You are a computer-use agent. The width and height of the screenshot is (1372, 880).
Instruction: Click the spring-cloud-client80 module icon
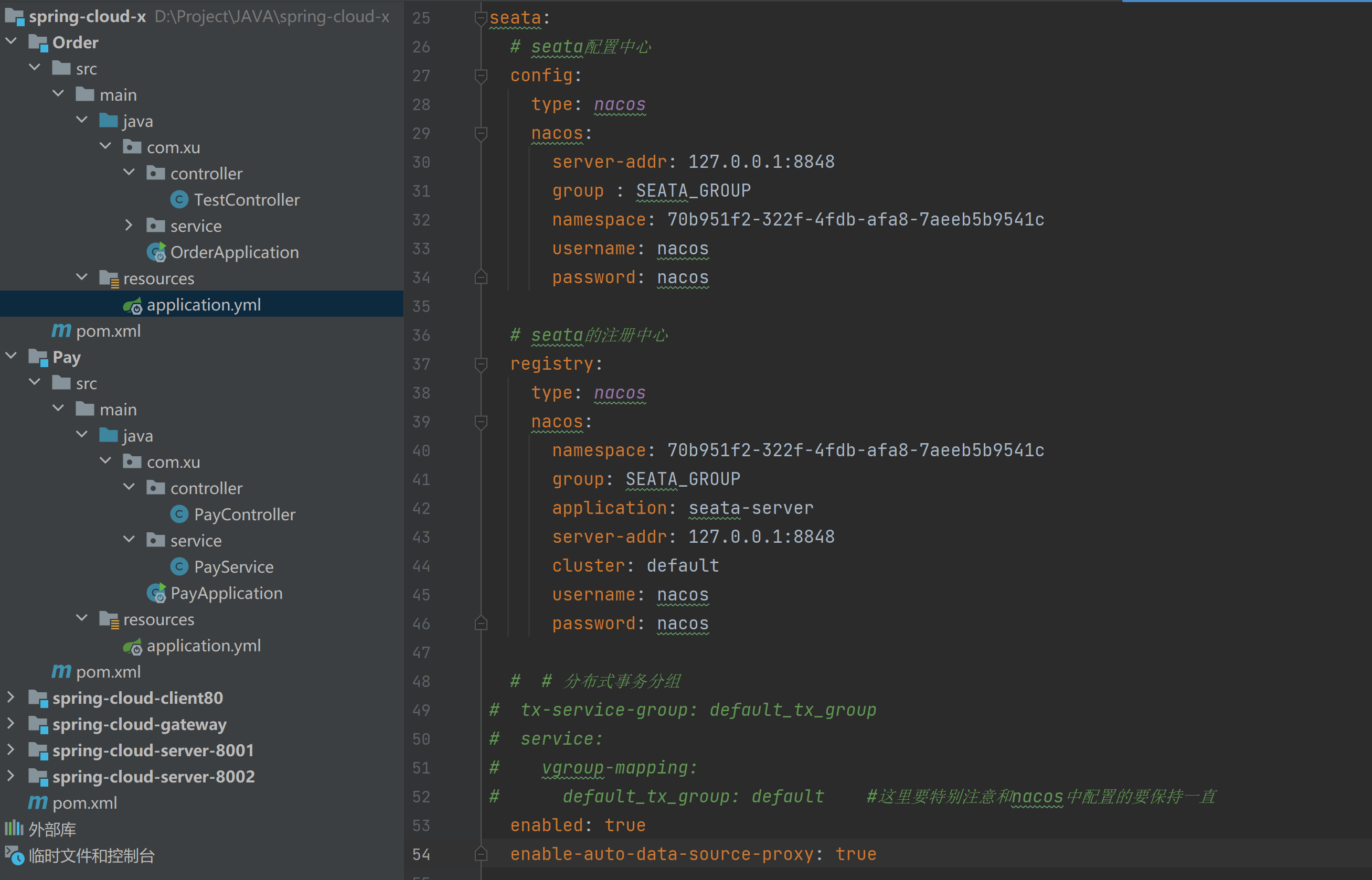[38, 699]
